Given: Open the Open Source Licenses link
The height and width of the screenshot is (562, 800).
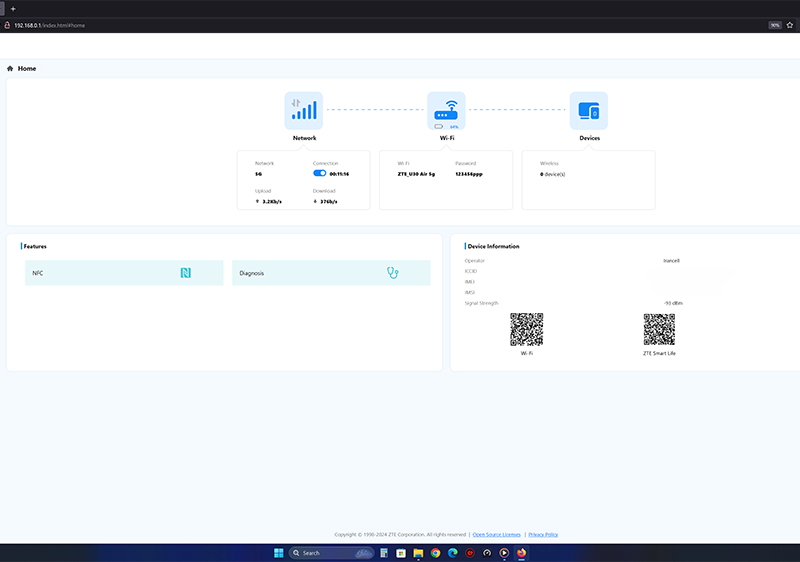Looking at the screenshot, I should tap(496, 534).
